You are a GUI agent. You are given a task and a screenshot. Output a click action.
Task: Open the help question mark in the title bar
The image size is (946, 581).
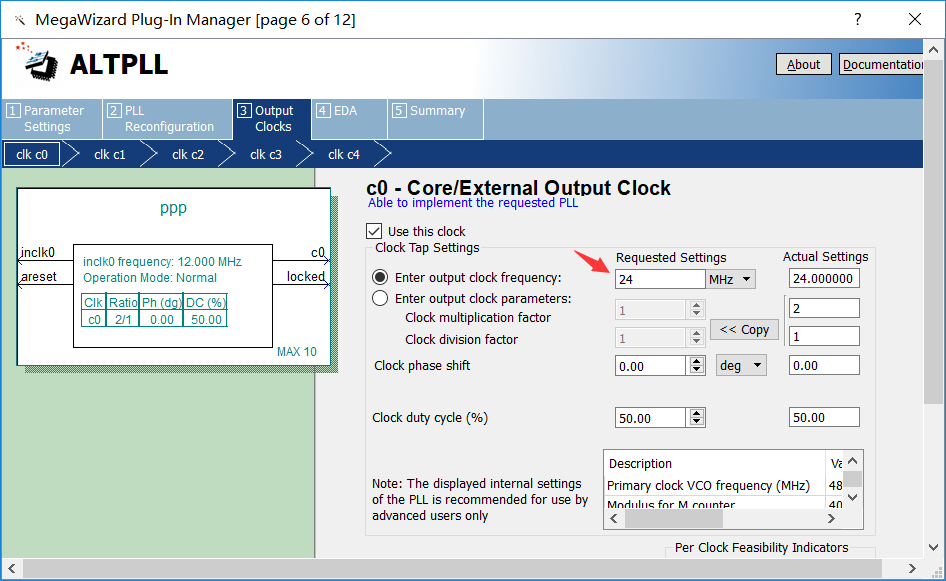(x=857, y=19)
